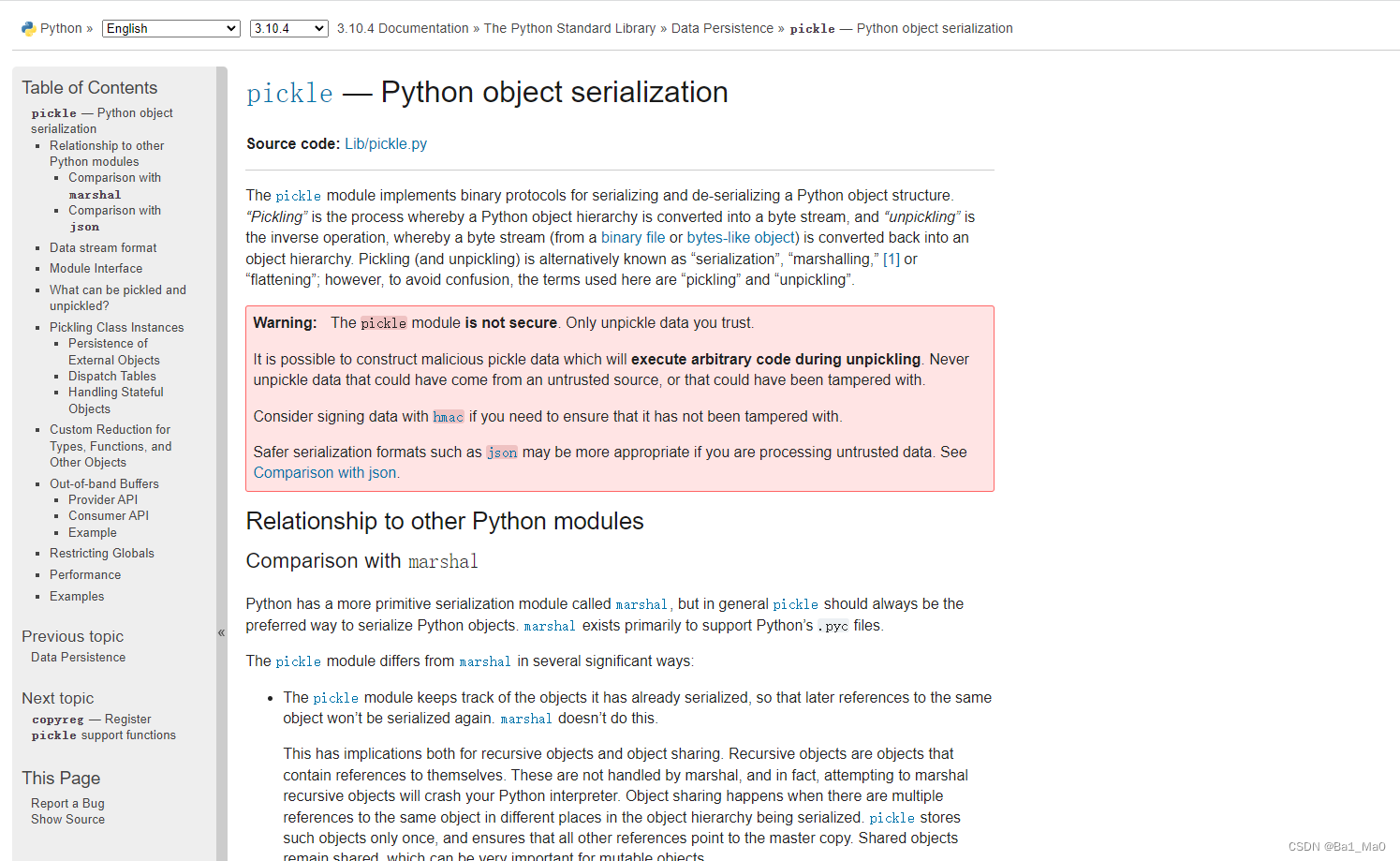Click the pickle link in 'should always be'
Image resolution: width=1400 pixels, height=861 pixels.
796,604
